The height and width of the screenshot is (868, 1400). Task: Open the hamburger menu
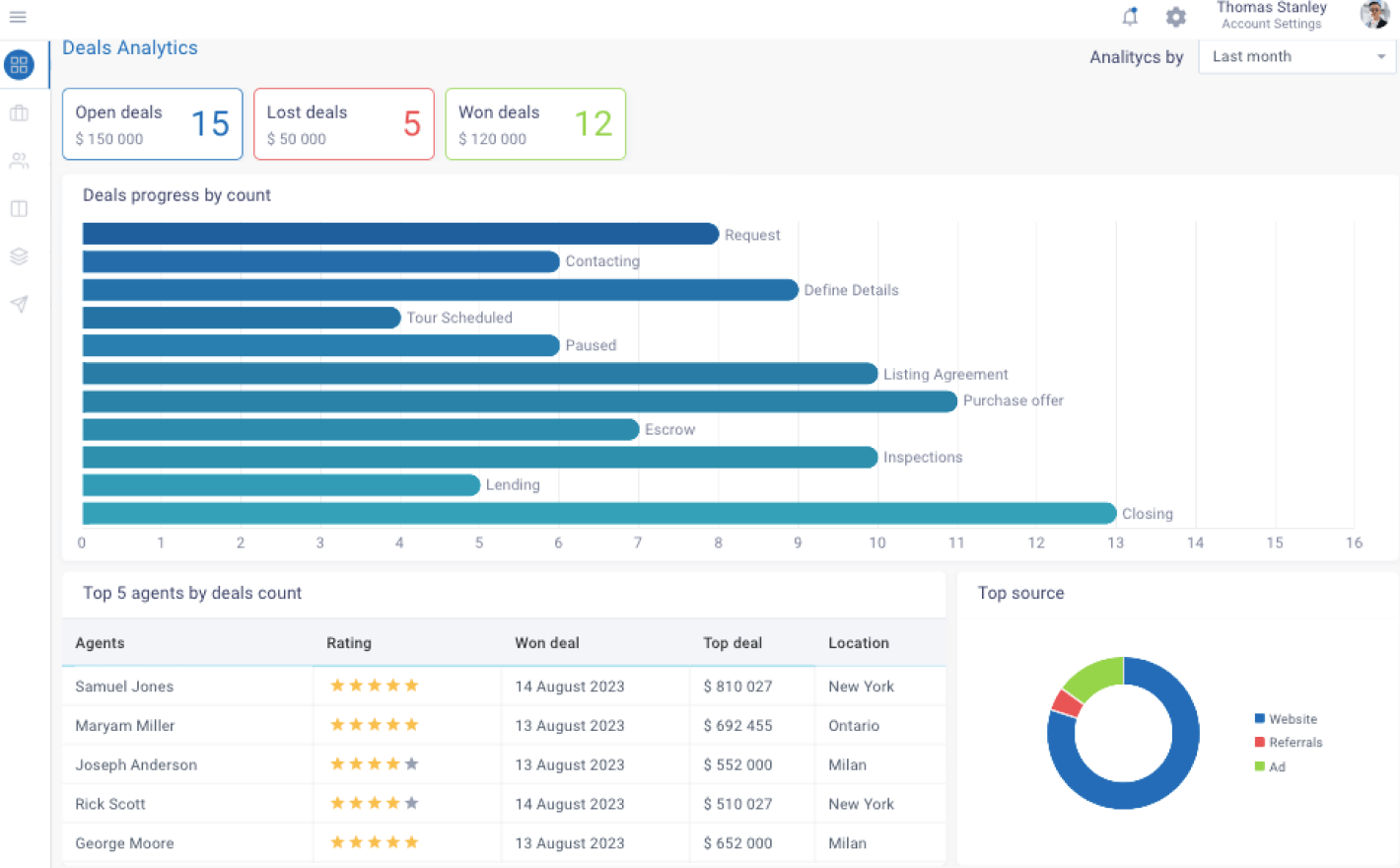click(x=18, y=17)
